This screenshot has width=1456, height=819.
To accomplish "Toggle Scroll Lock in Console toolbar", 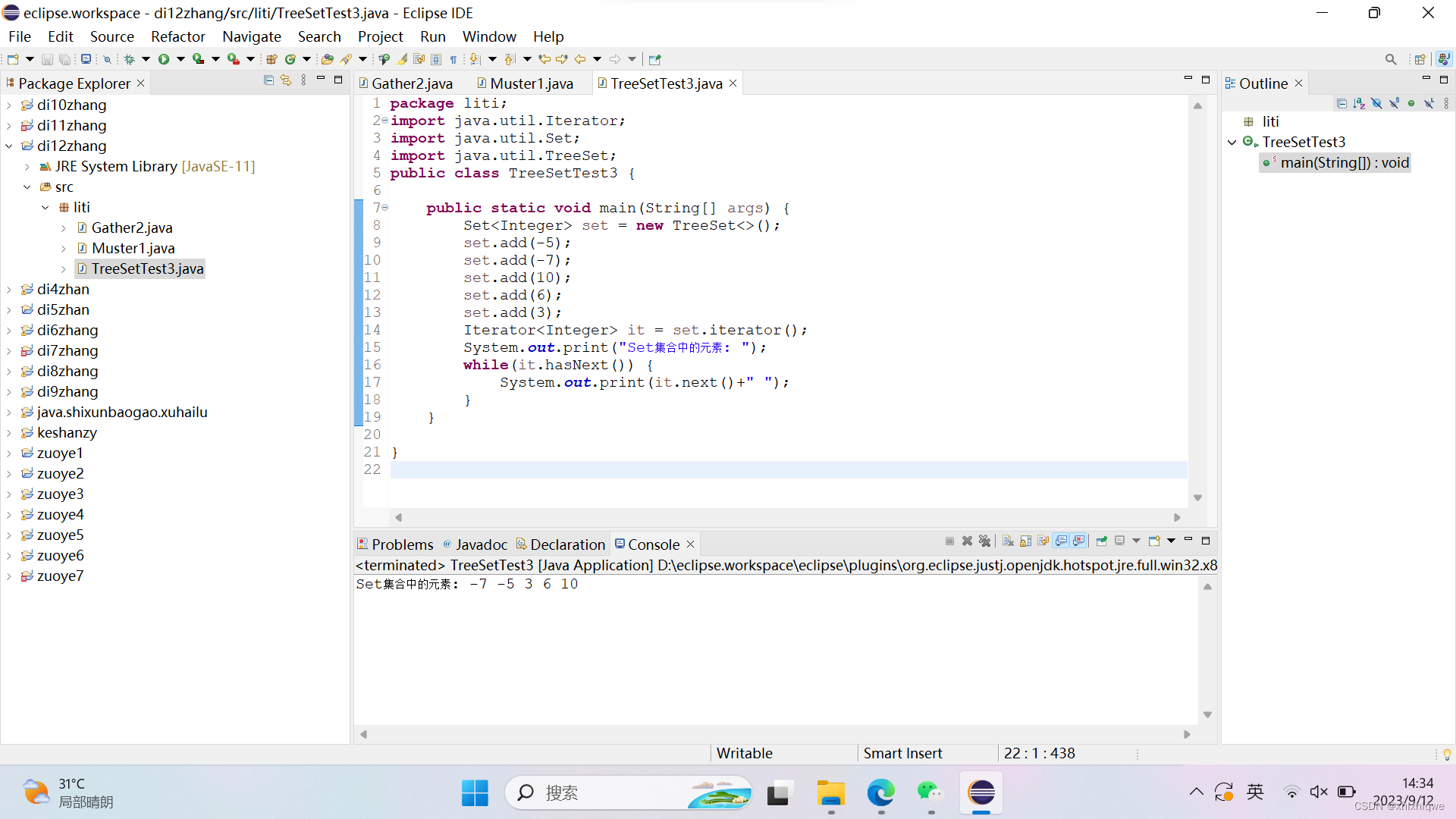I will pyautogui.click(x=1025, y=541).
